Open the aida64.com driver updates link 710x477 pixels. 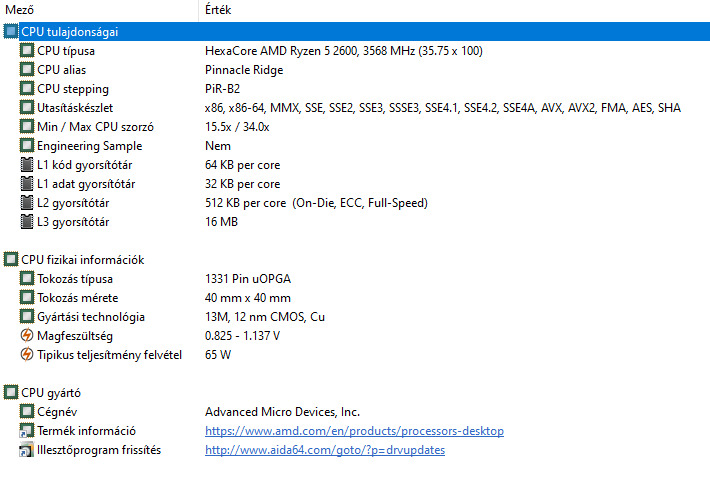point(325,450)
